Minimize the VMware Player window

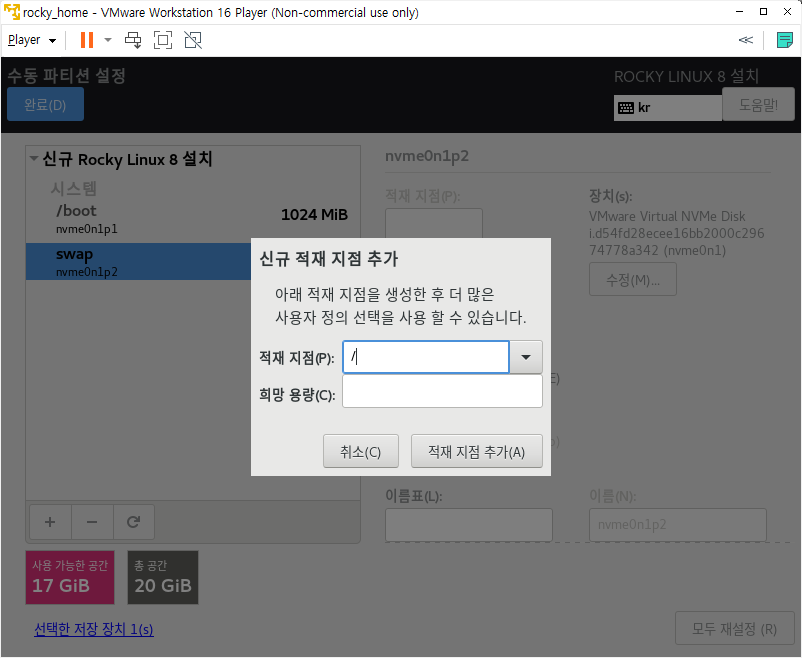(739, 11)
